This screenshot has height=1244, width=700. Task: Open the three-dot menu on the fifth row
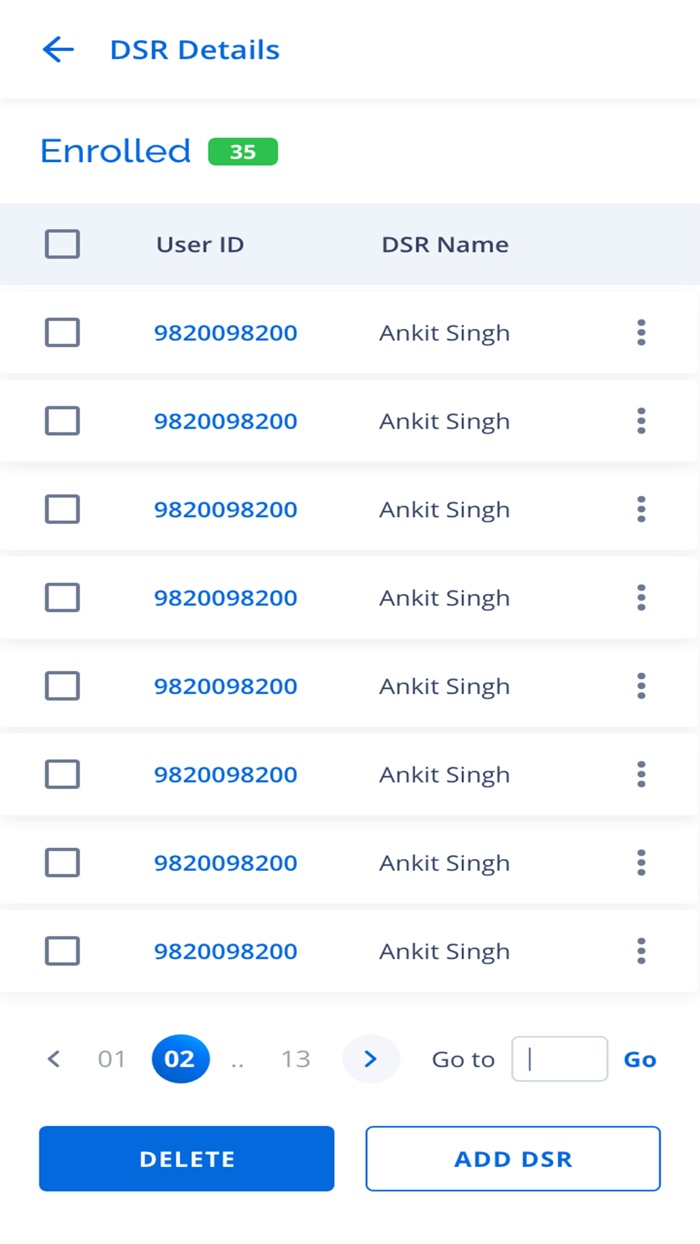(641, 686)
